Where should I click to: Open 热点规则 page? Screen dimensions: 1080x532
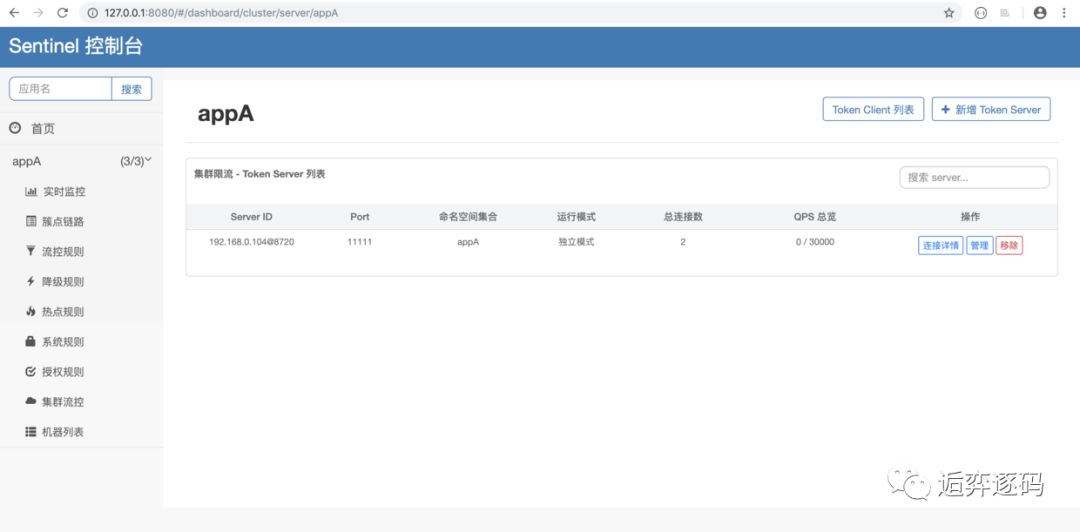pos(63,311)
